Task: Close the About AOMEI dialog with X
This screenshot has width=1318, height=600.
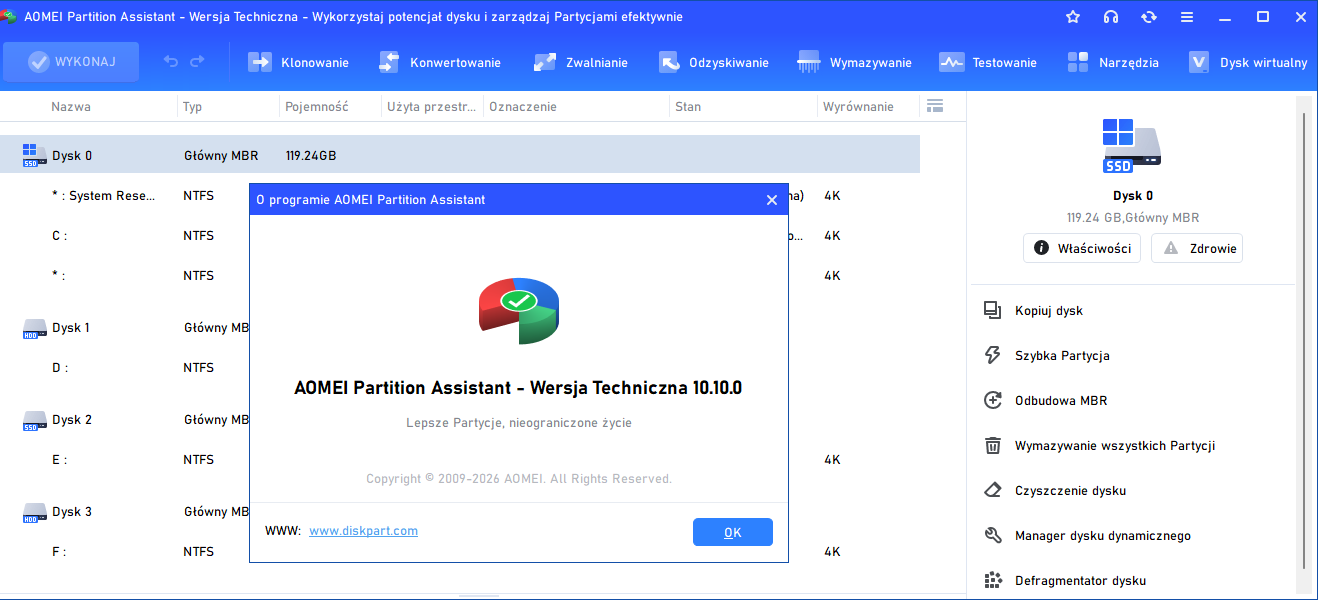Action: click(772, 200)
